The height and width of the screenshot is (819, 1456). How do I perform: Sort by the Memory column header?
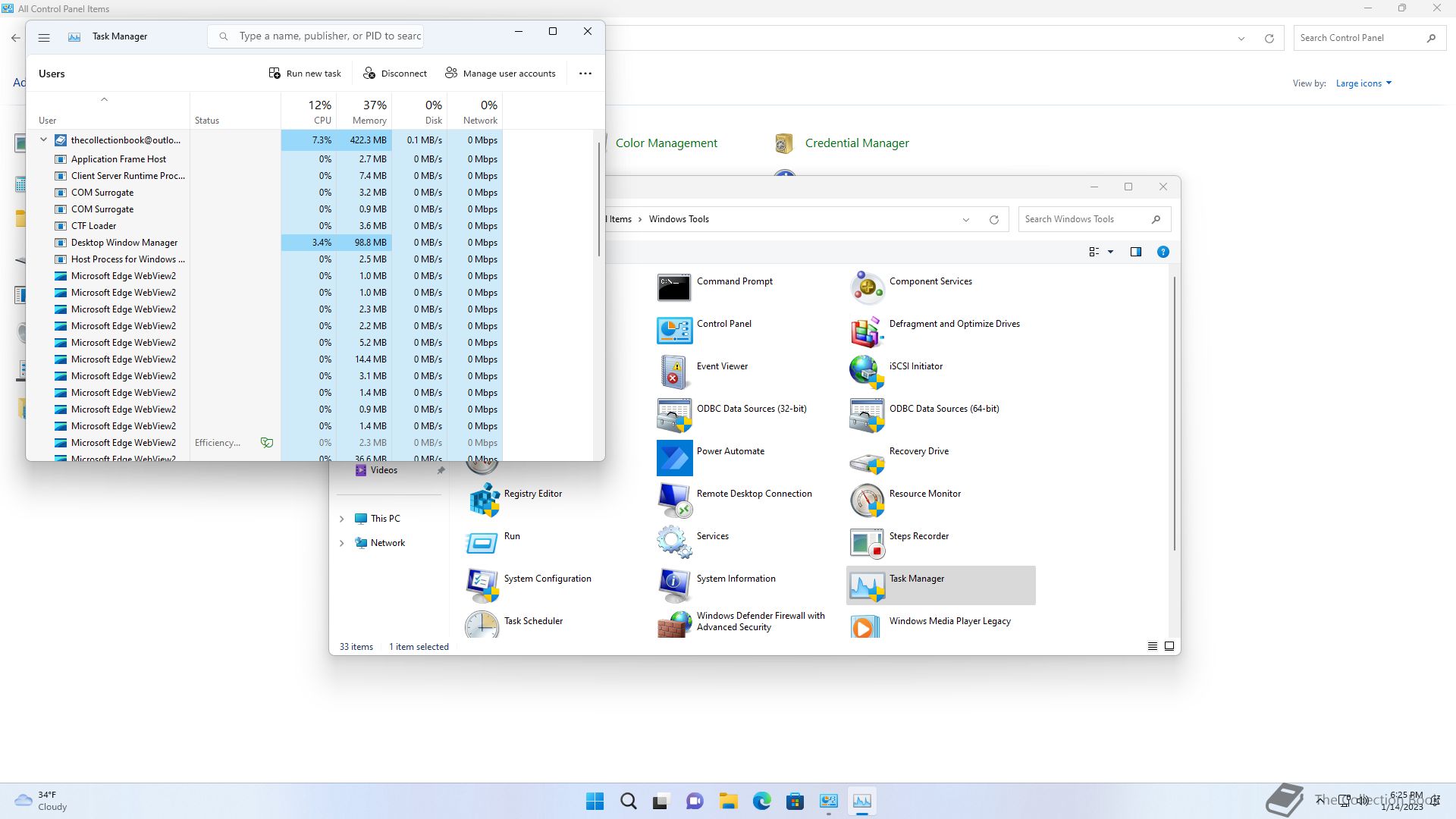tap(364, 111)
